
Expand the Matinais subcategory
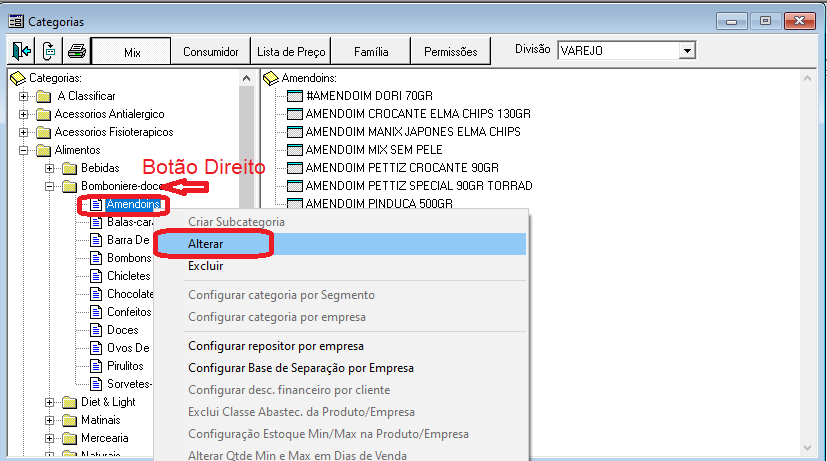(x=49, y=420)
